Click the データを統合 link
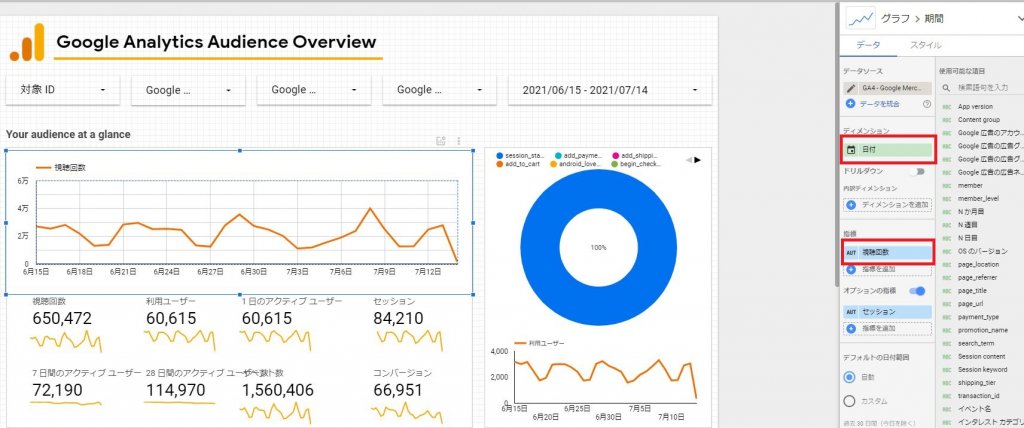 pyautogui.click(x=881, y=104)
